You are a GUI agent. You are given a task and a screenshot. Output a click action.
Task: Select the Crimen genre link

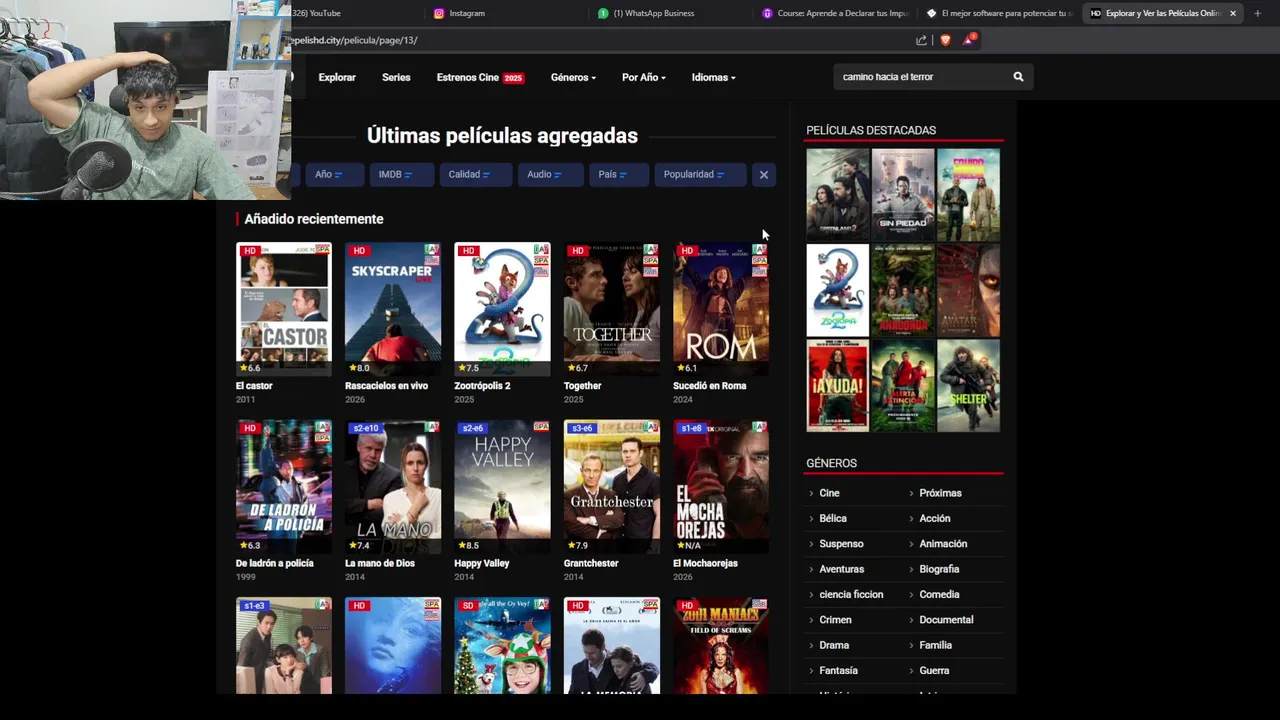[x=835, y=620]
